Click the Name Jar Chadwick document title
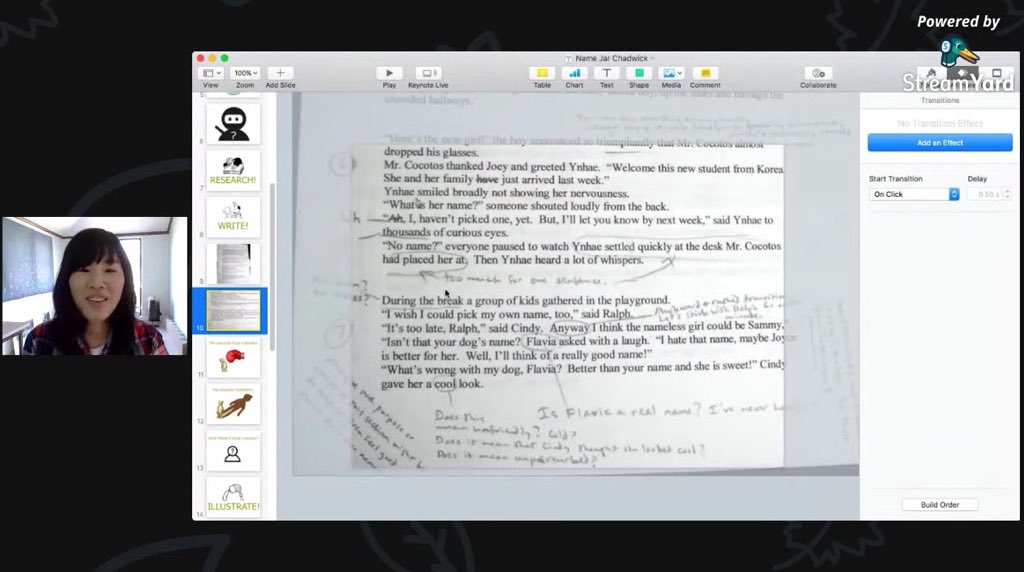The height and width of the screenshot is (572, 1024). click(x=611, y=58)
